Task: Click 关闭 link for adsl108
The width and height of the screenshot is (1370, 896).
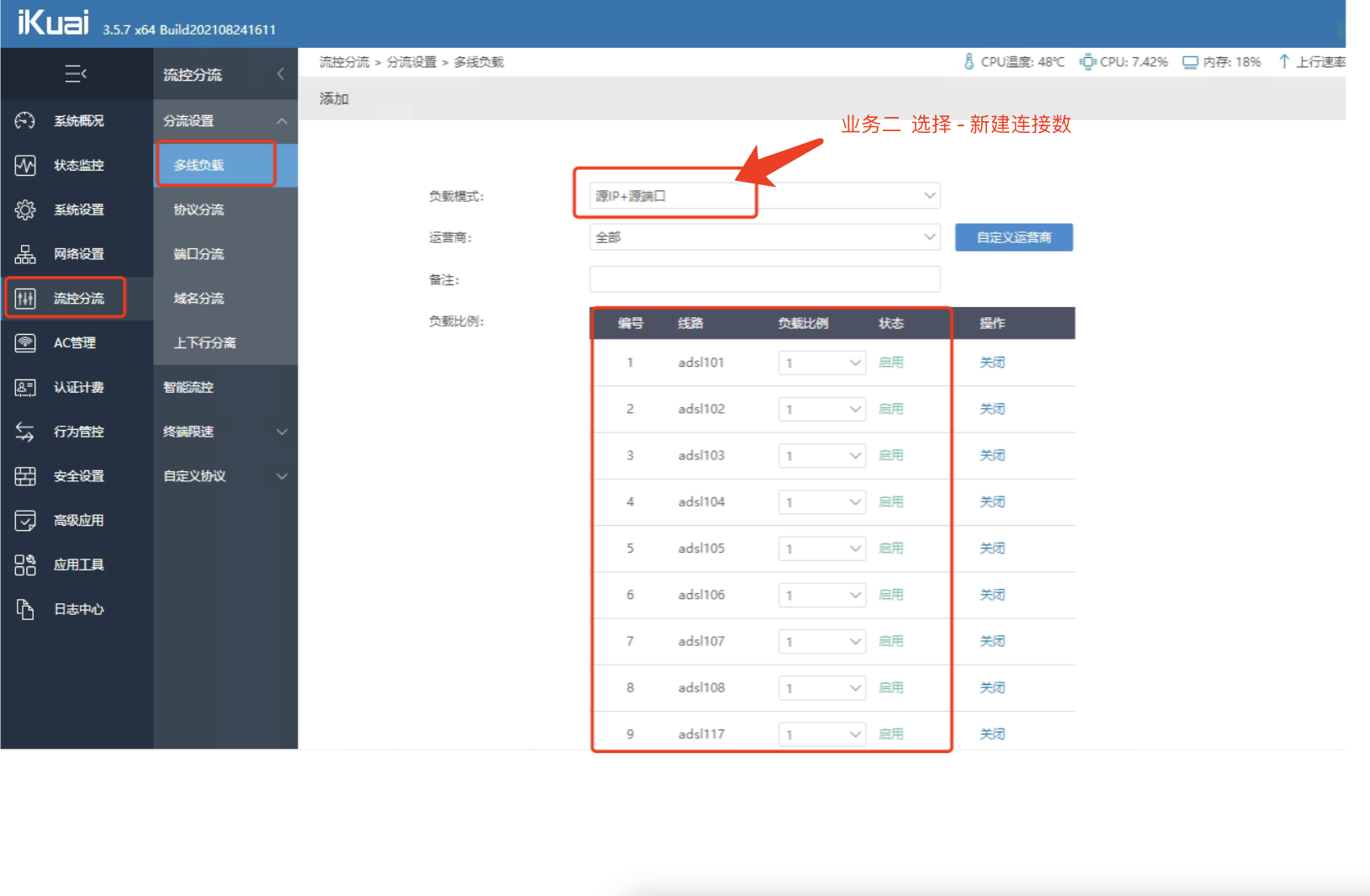Action: coord(992,687)
